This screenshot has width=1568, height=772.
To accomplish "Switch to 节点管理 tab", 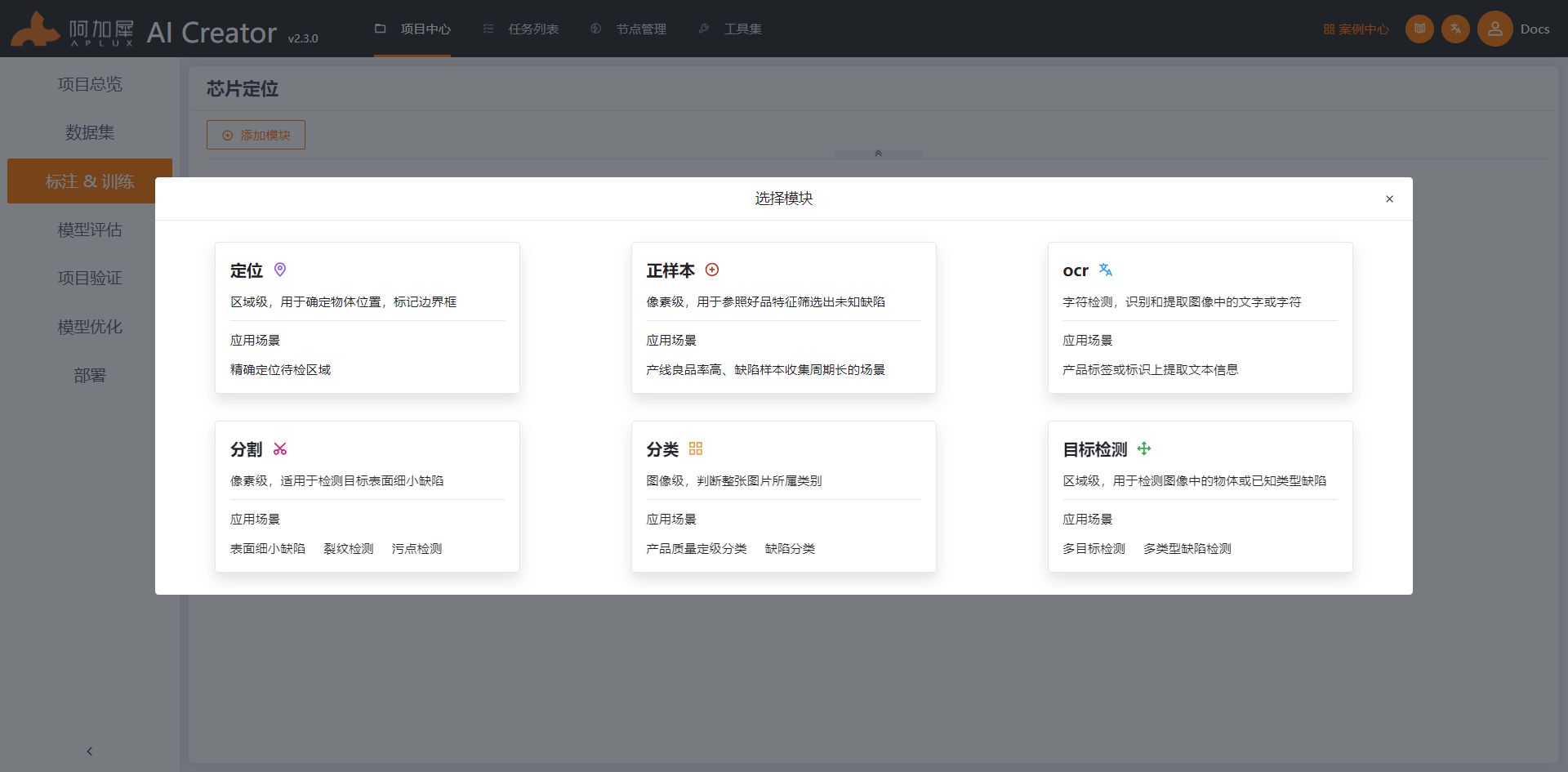I will (629, 29).
